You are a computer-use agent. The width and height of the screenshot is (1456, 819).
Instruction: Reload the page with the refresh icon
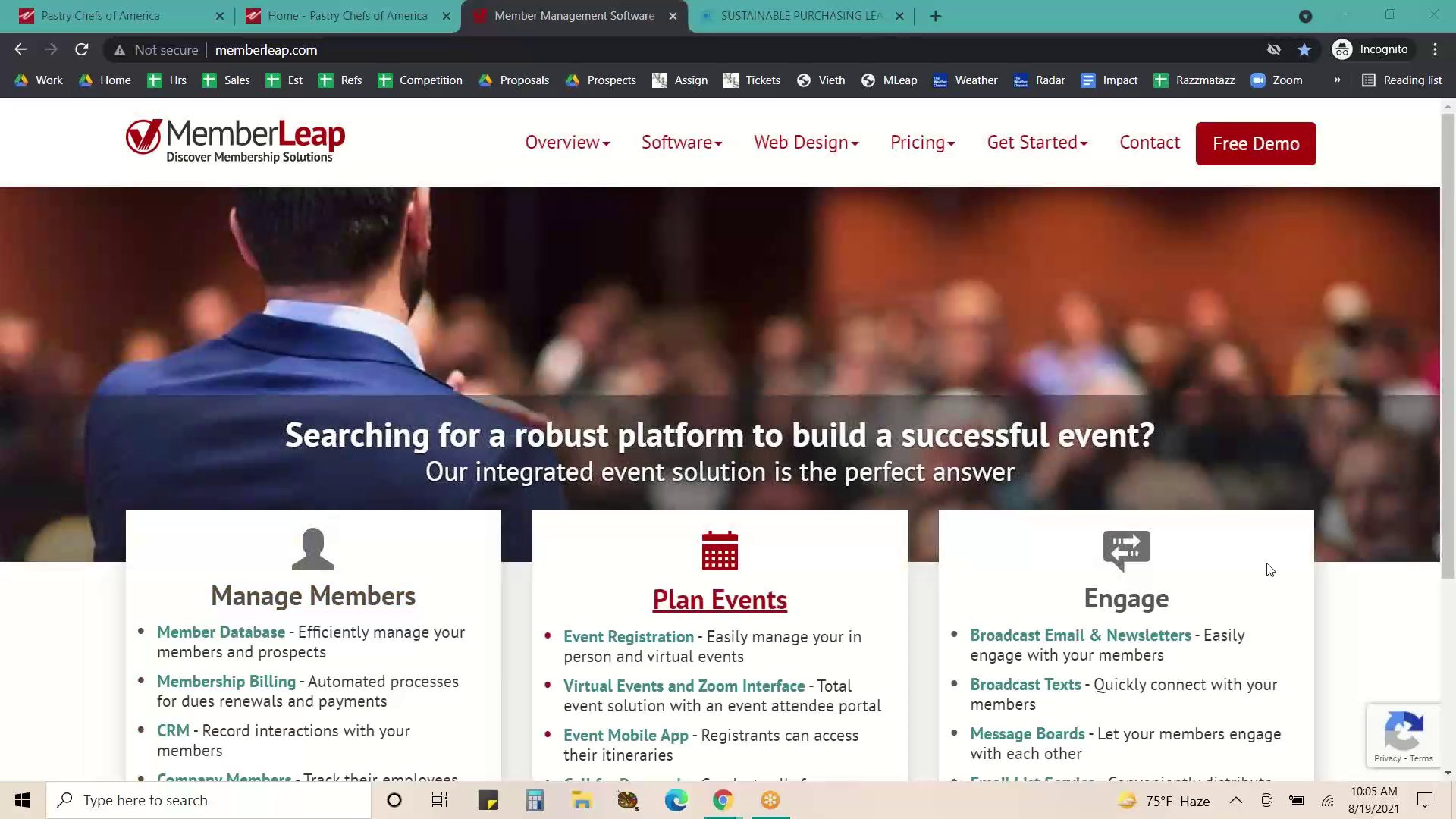(82, 49)
